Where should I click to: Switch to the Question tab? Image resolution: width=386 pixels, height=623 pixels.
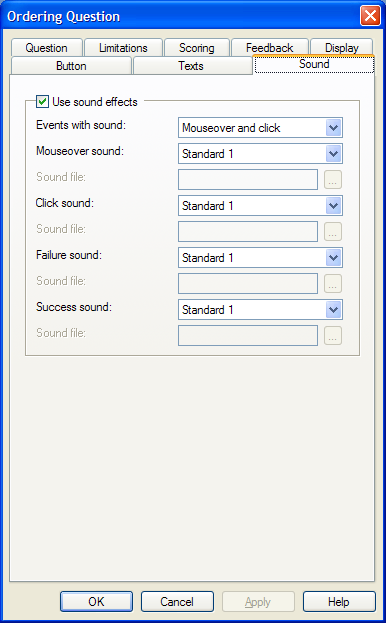tap(47, 48)
